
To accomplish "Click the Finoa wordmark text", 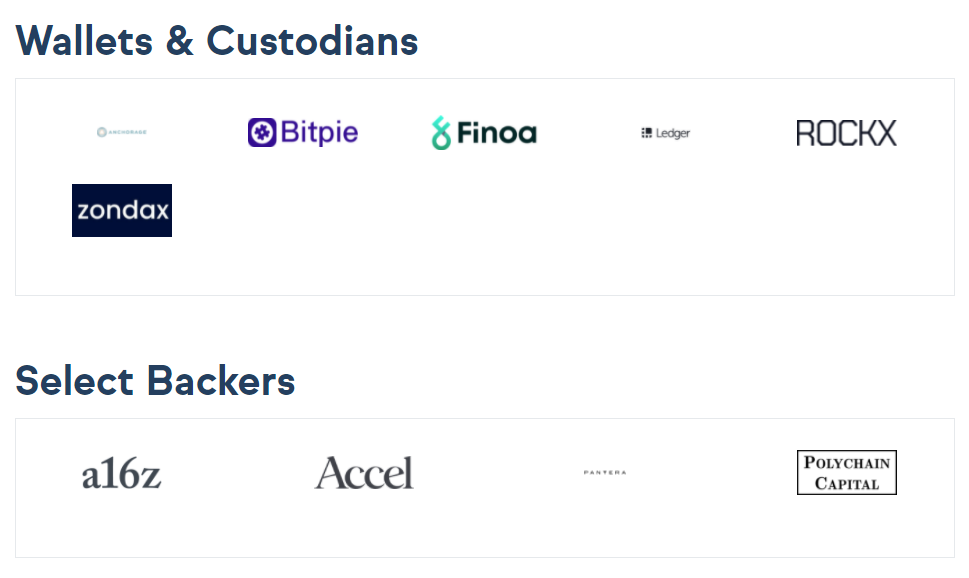I will click(497, 133).
